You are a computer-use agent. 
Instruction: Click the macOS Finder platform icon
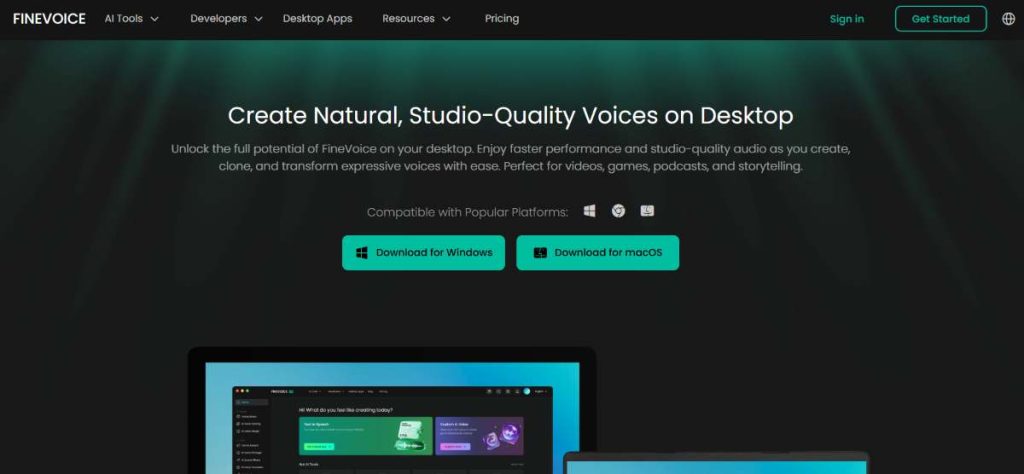coord(647,211)
